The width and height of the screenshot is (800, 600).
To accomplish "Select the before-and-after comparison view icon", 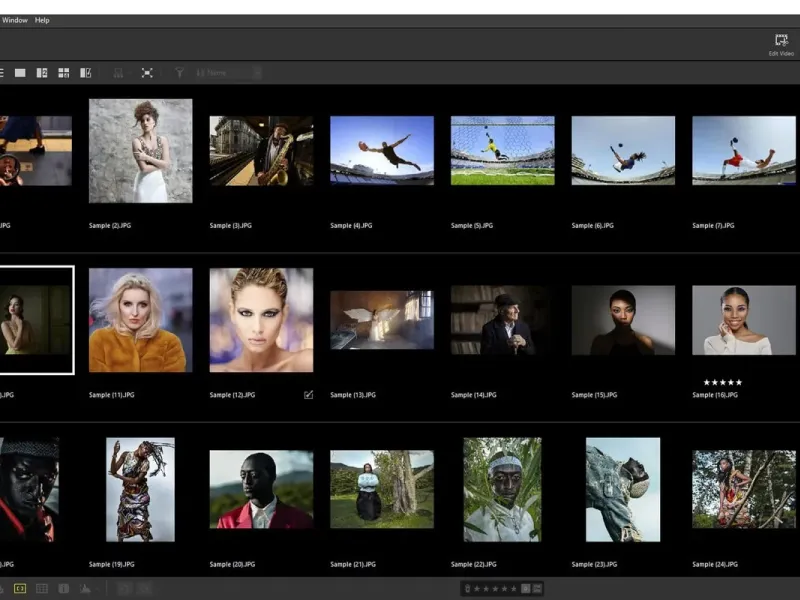I will (86, 73).
